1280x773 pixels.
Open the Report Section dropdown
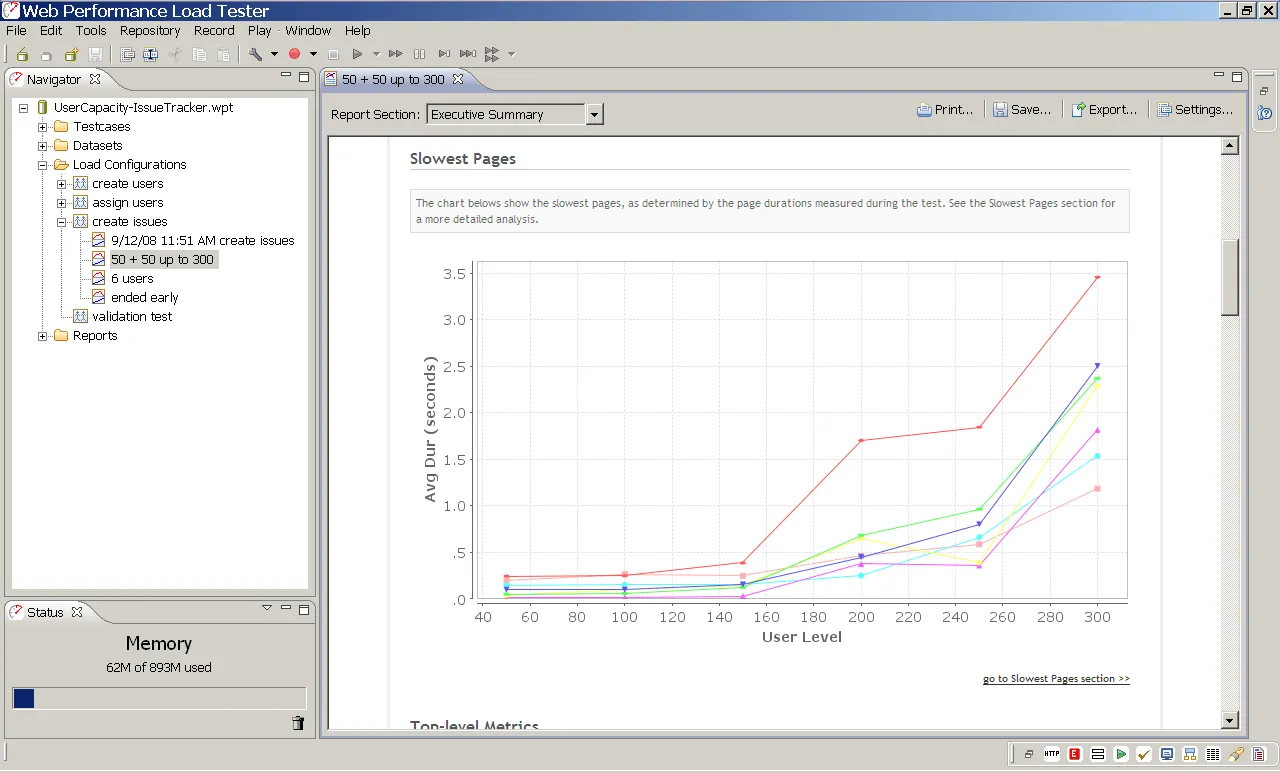pyautogui.click(x=594, y=114)
